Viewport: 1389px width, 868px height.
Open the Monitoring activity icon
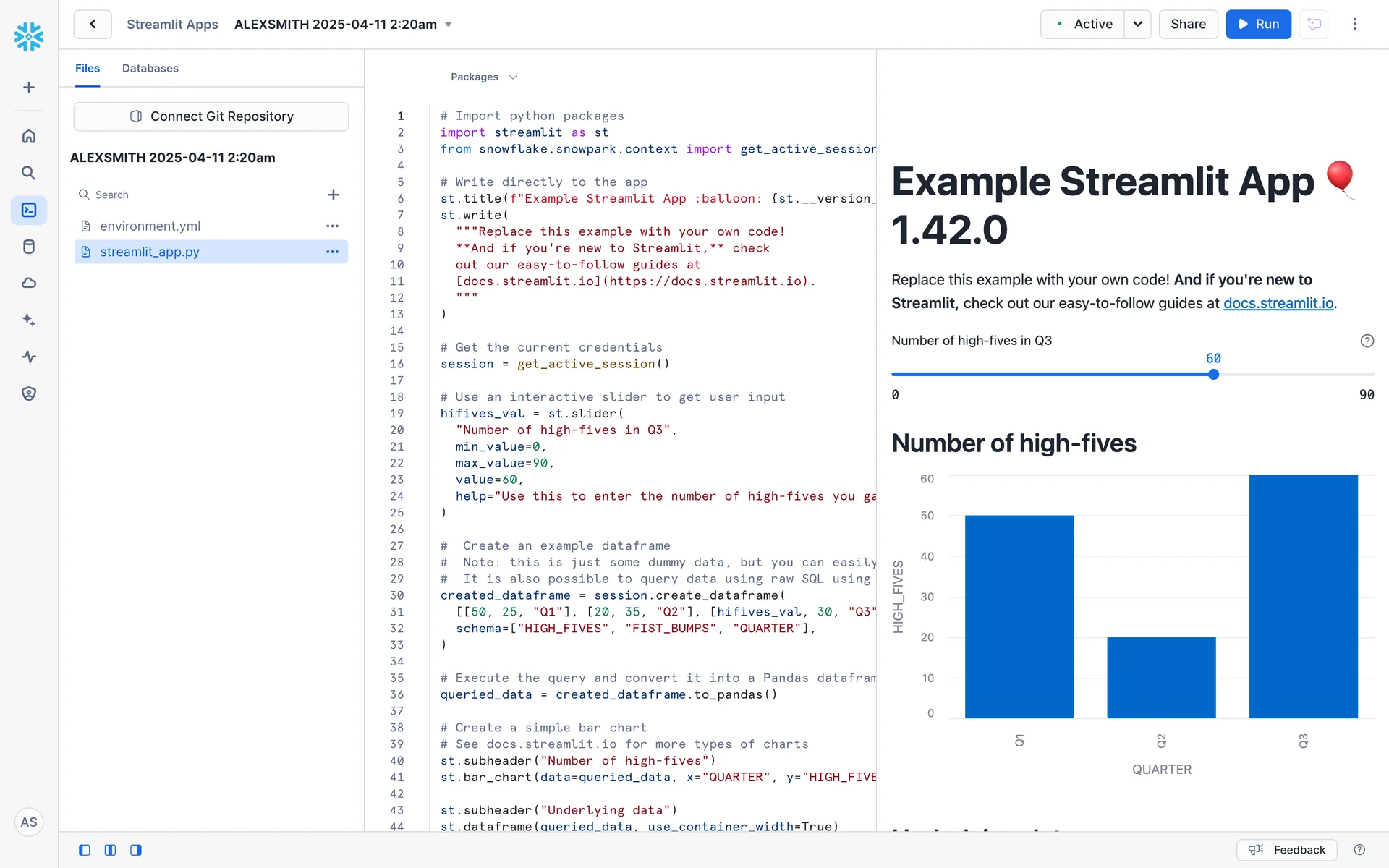click(x=29, y=357)
